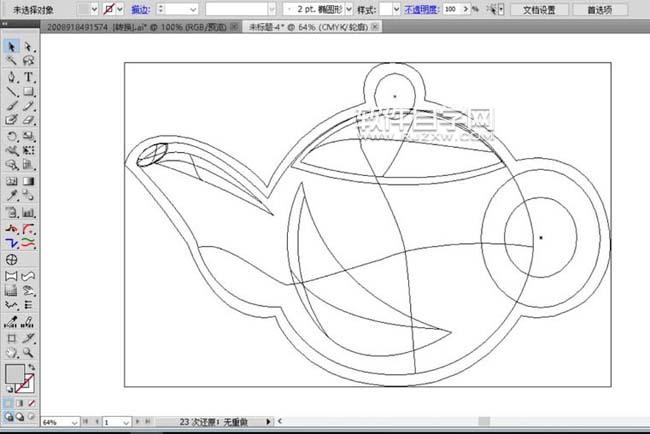Open the stroke color dropdown arrow
This screenshot has width=650, height=434.
tap(120, 9)
